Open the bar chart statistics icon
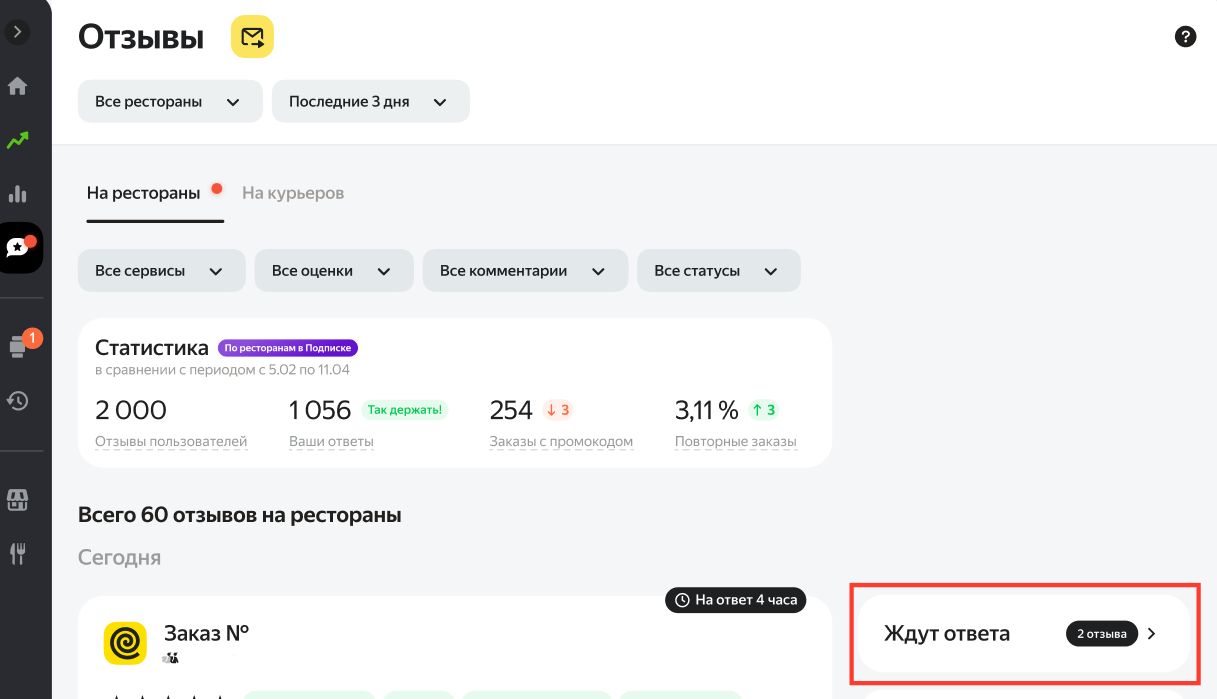This screenshot has height=699, width=1217. tap(17, 194)
